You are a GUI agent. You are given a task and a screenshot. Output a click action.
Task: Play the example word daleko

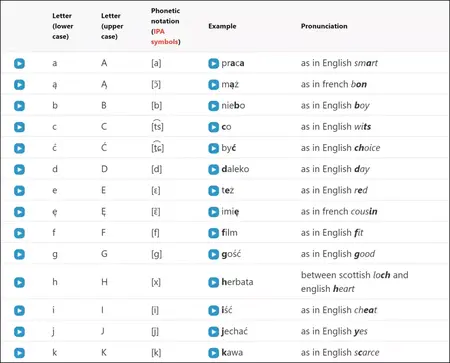coord(213,169)
